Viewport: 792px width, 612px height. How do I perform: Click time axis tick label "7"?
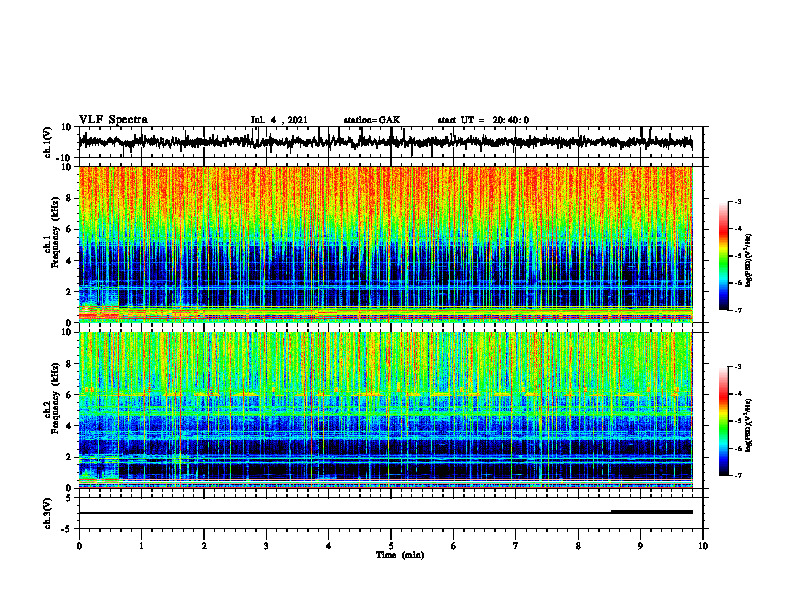click(516, 546)
